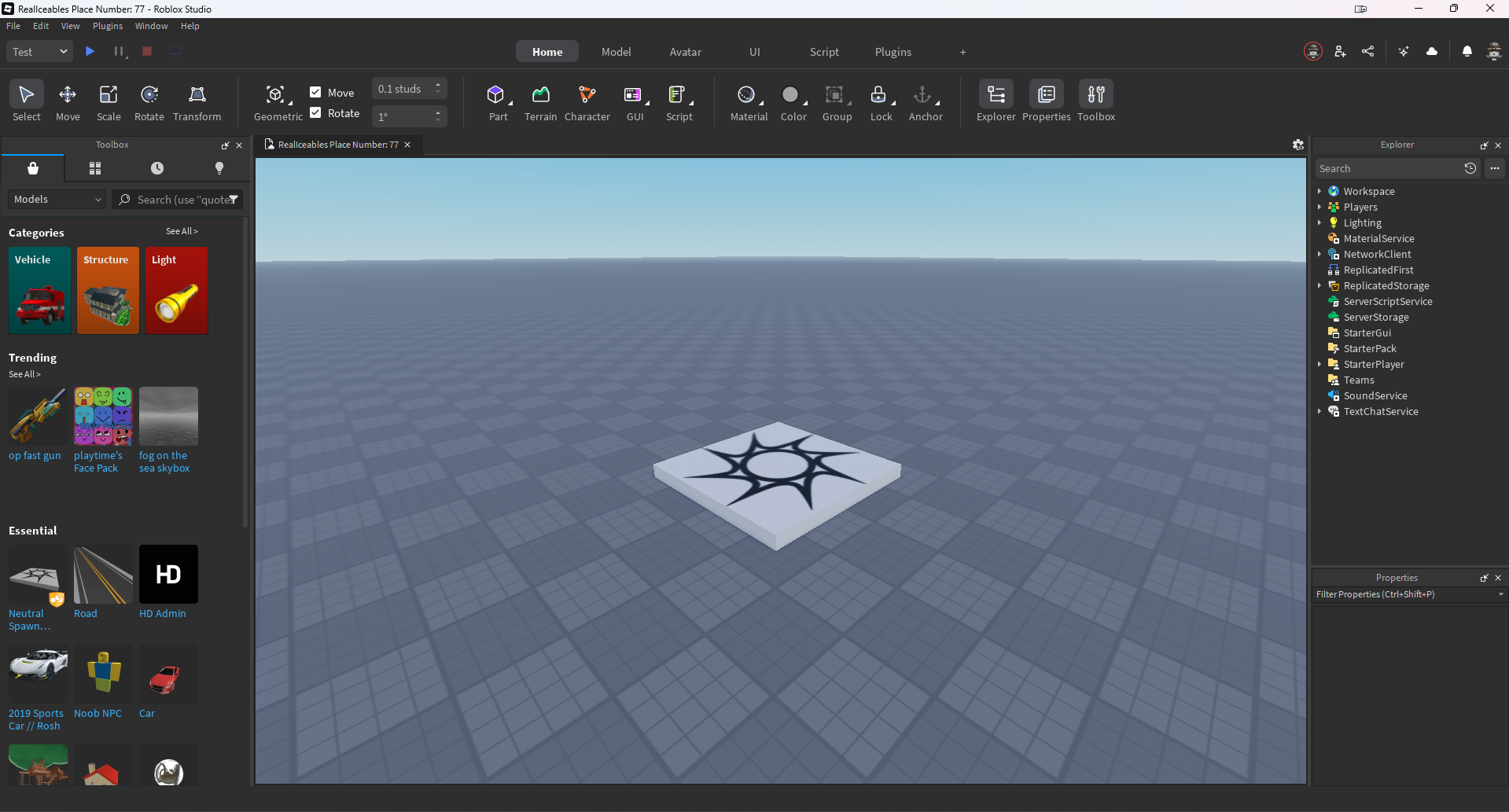This screenshot has height=812, width=1509.
Task: Expand the Lighting node
Action: (x=1319, y=222)
